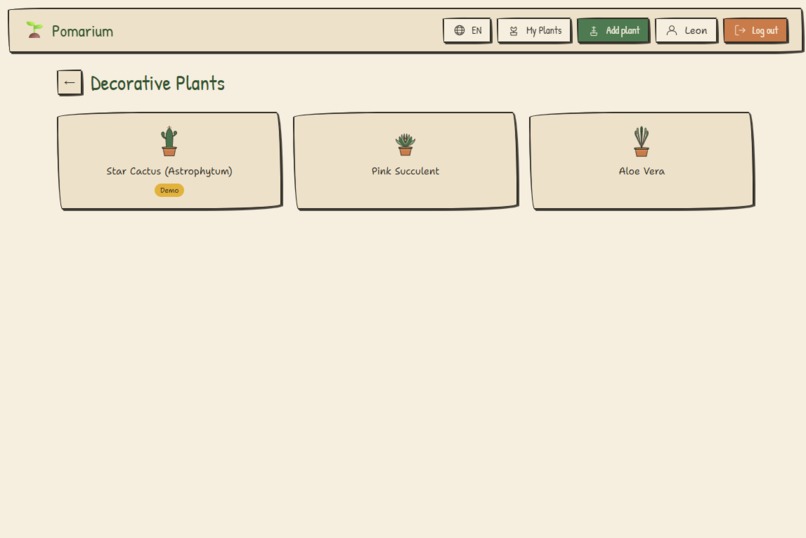Open the Pomarium home title link
The width and height of the screenshot is (806, 538).
point(82,31)
